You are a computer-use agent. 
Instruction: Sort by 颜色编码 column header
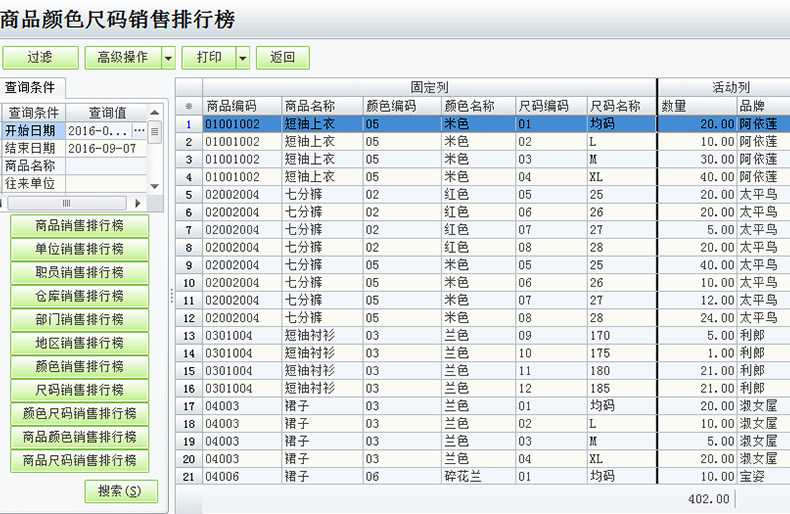[402, 106]
